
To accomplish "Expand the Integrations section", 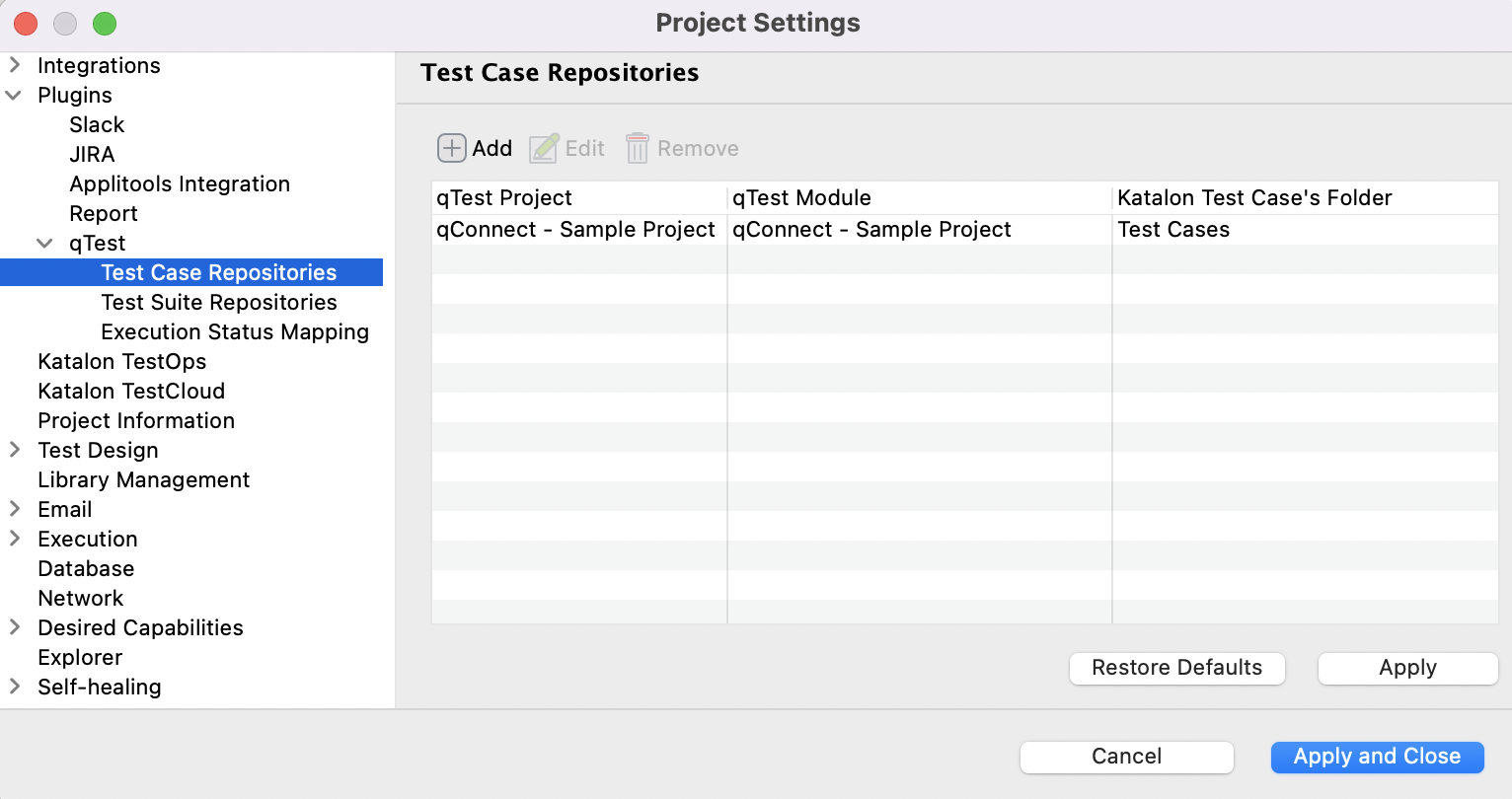I will point(15,65).
